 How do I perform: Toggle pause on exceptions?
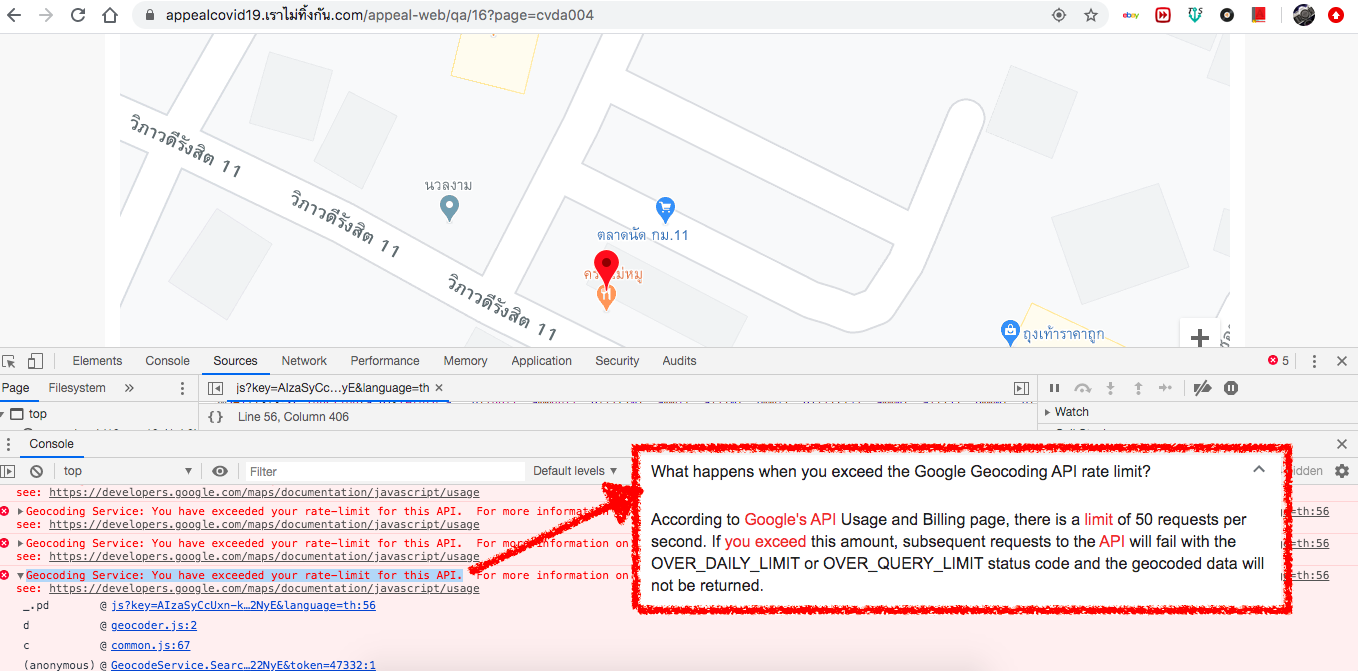[x=1231, y=388]
